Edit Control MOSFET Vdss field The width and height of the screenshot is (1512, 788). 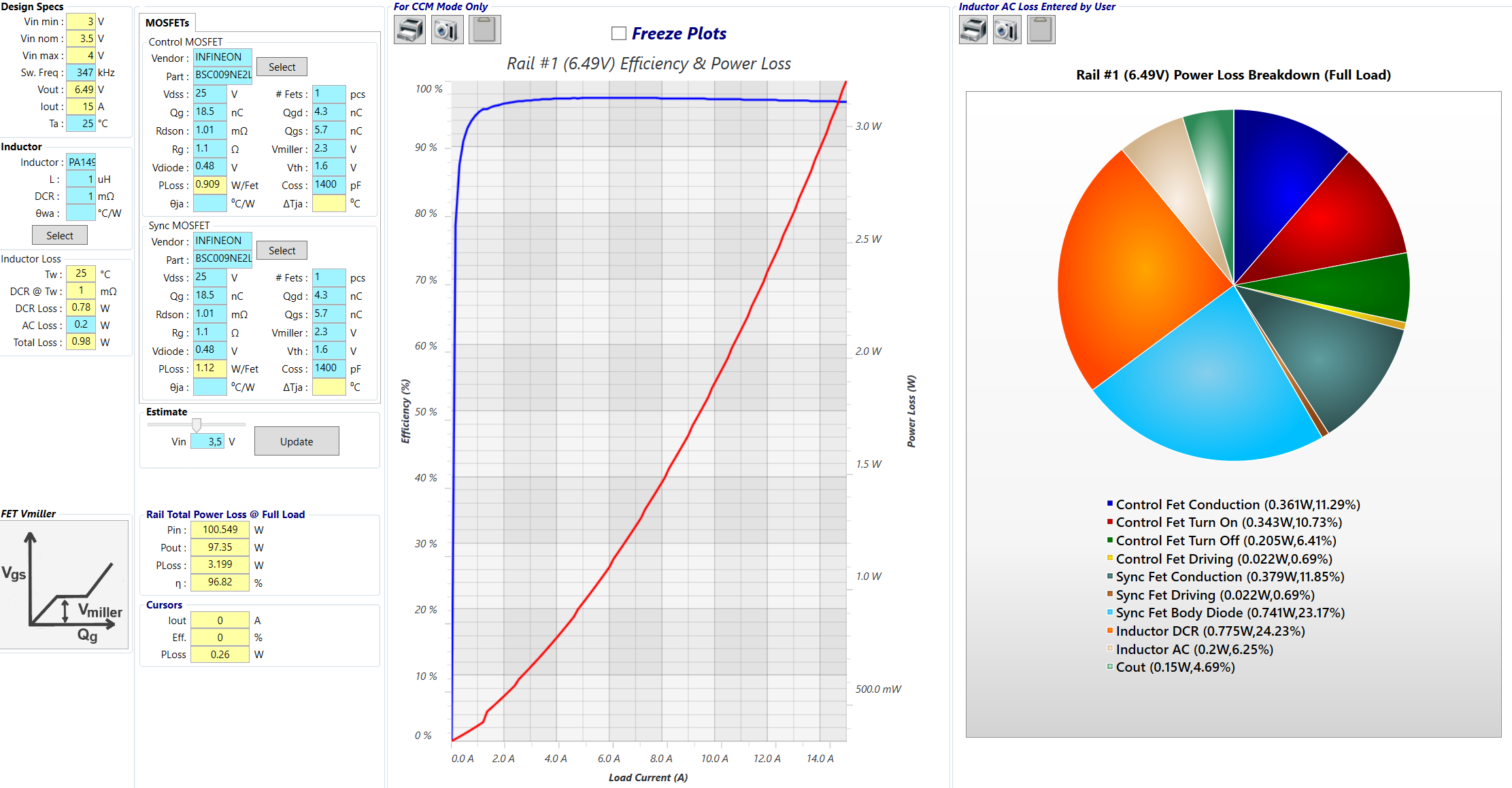[210, 94]
